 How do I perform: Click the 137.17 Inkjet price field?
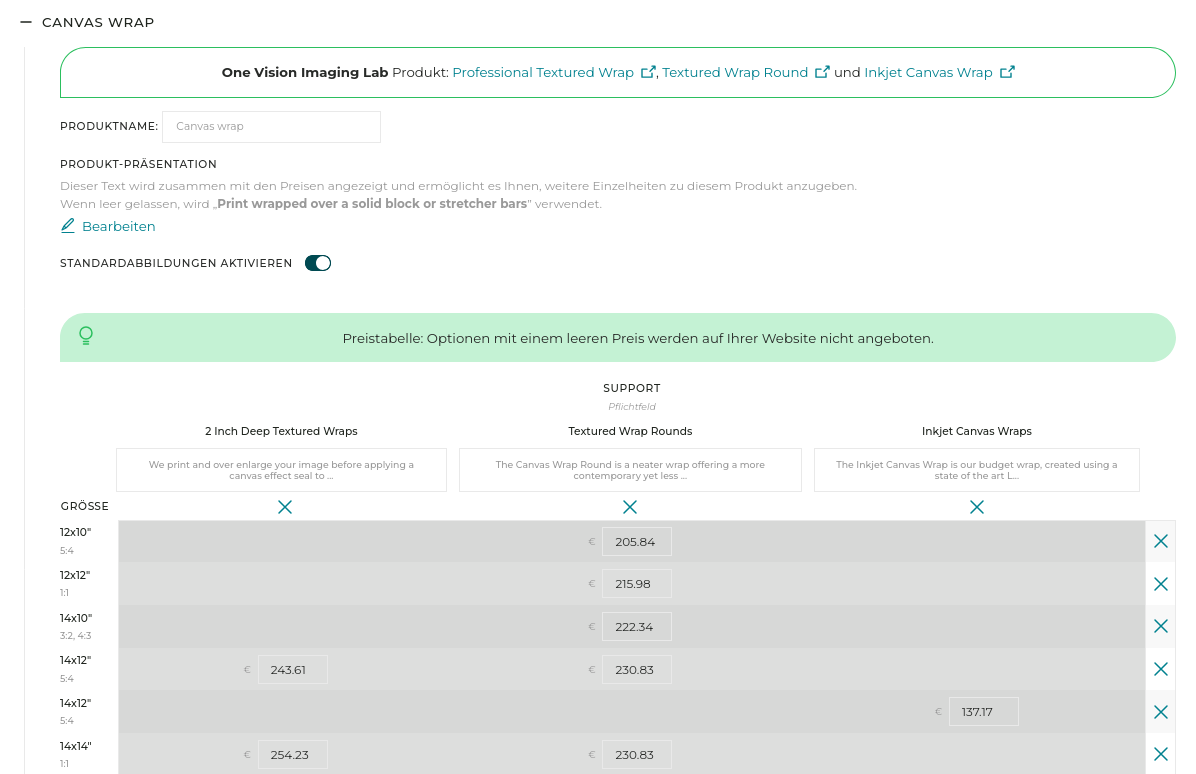click(x=983, y=712)
